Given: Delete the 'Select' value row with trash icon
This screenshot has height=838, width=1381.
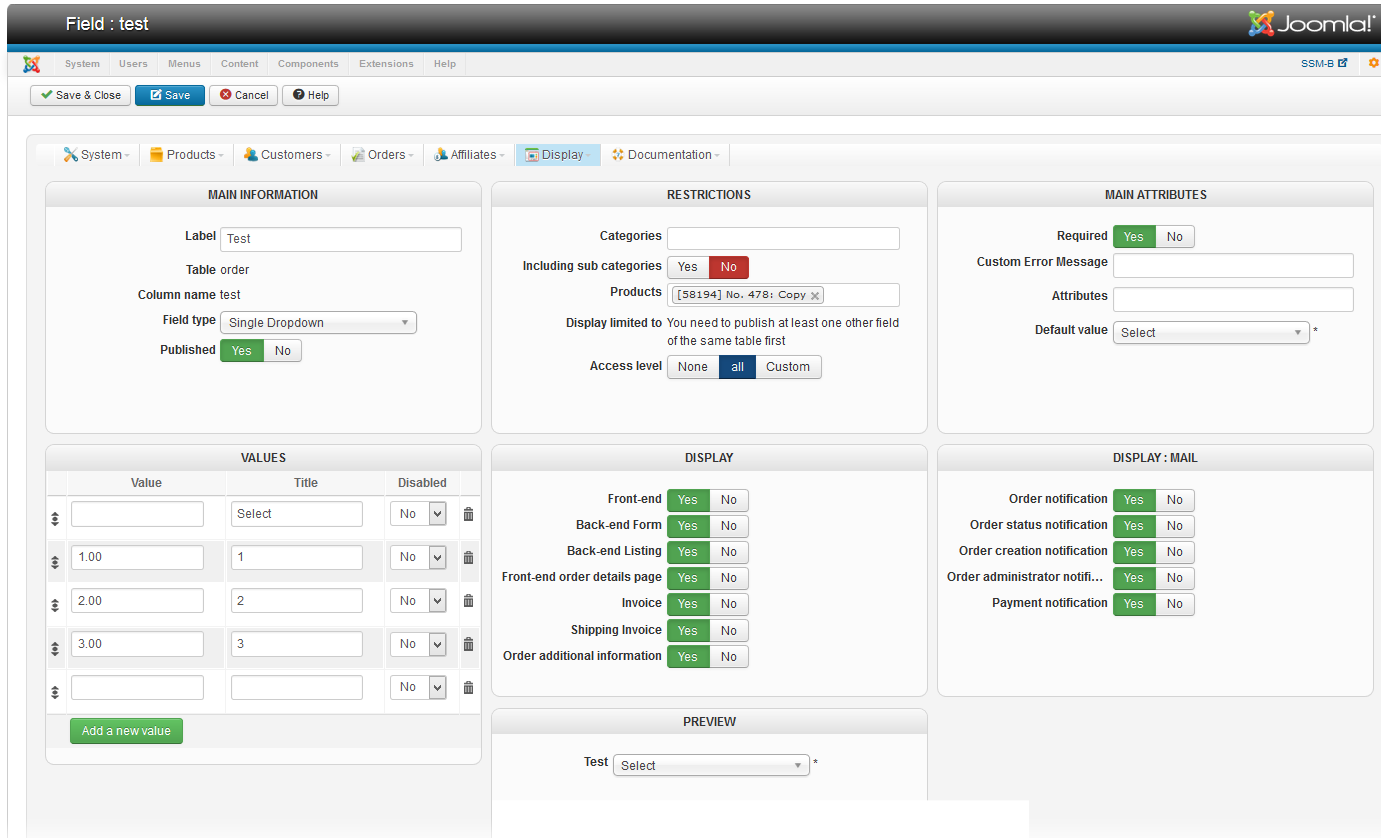Looking at the screenshot, I should pos(468,514).
